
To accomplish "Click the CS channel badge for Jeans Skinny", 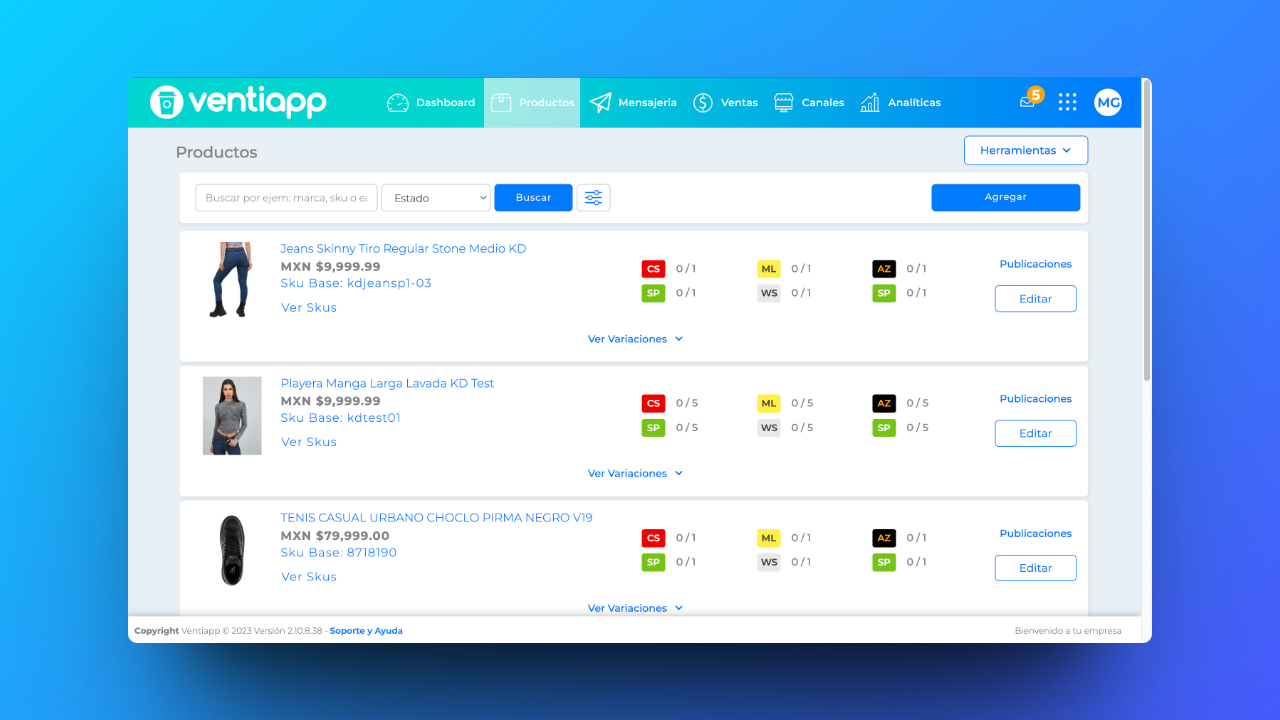I will [653, 269].
